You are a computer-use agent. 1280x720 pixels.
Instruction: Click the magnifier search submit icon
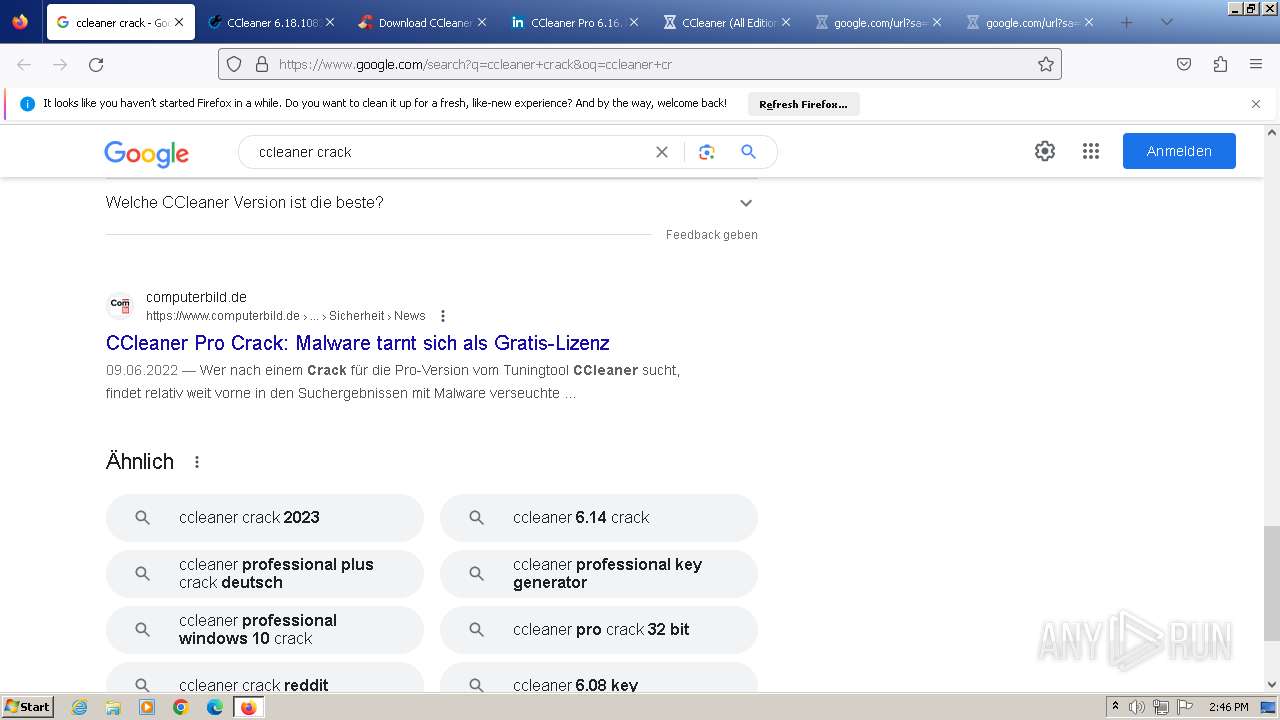point(748,152)
